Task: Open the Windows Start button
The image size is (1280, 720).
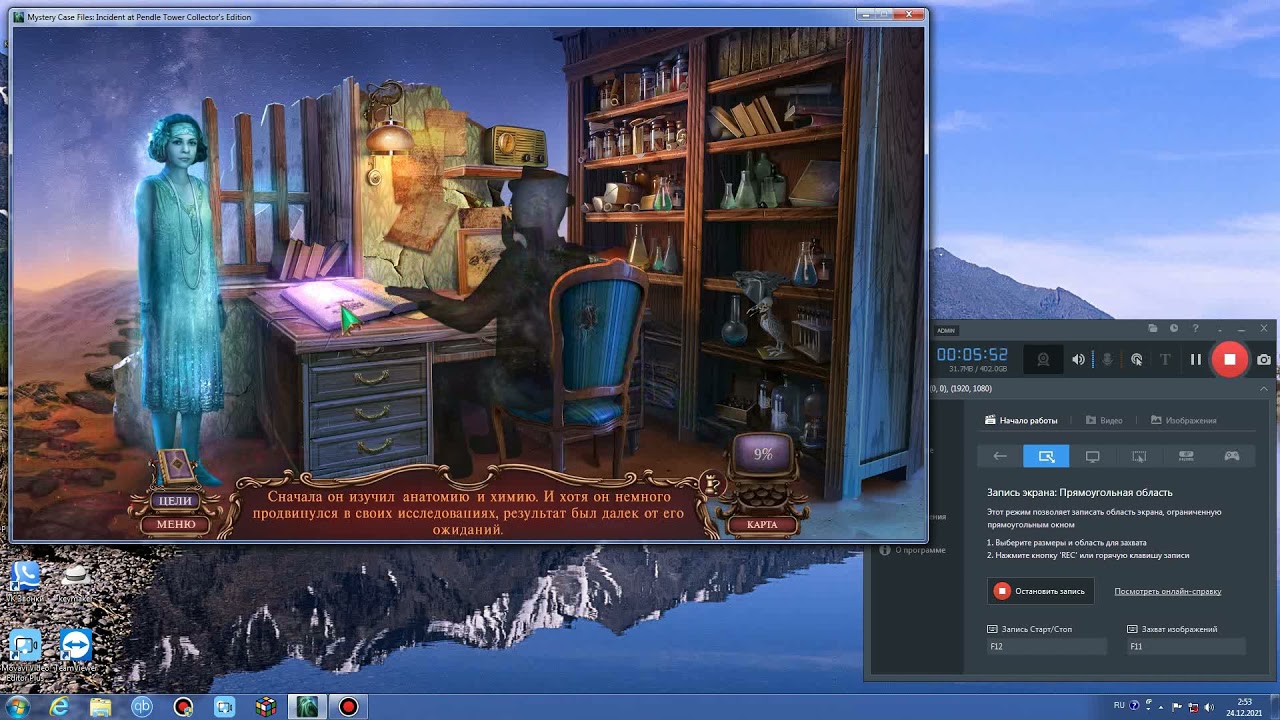Action: 17,707
